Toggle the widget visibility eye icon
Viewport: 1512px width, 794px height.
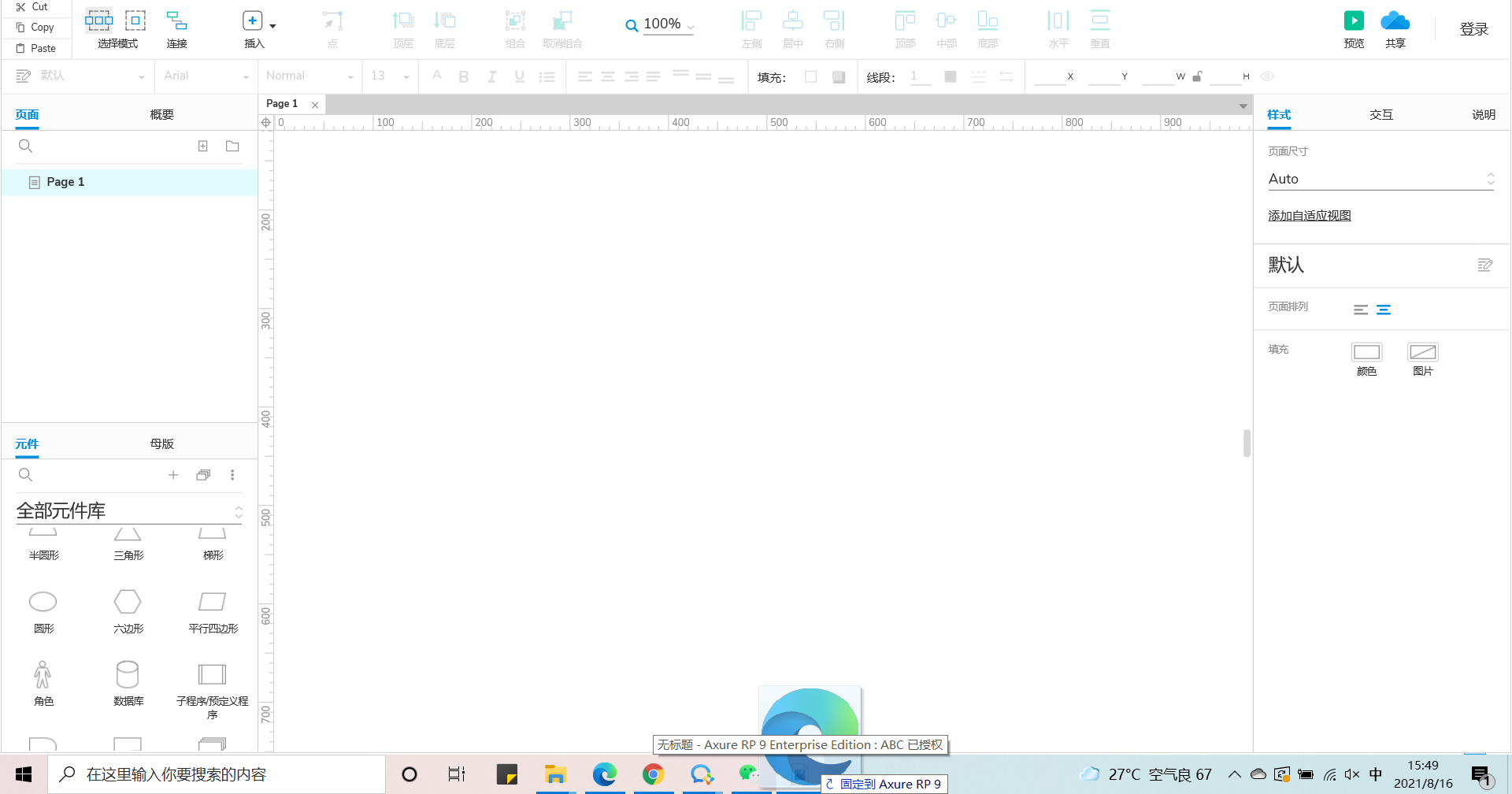click(1267, 76)
